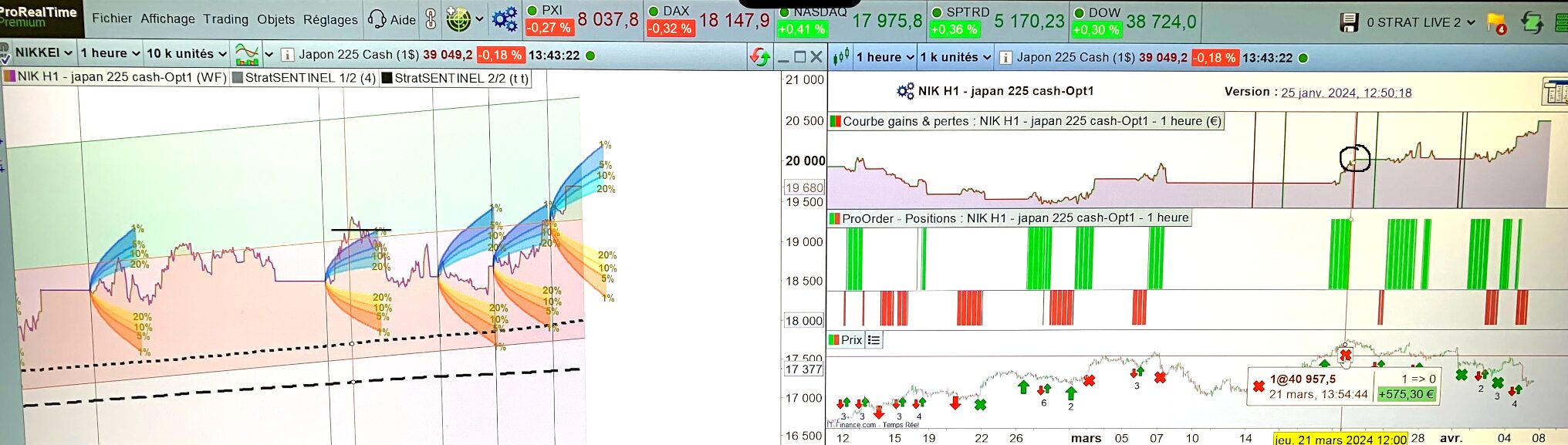The height and width of the screenshot is (445, 1568).
Task: Open the NIKKEI instrument dropdown
Action: pyautogui.click(x=44, y=52)
